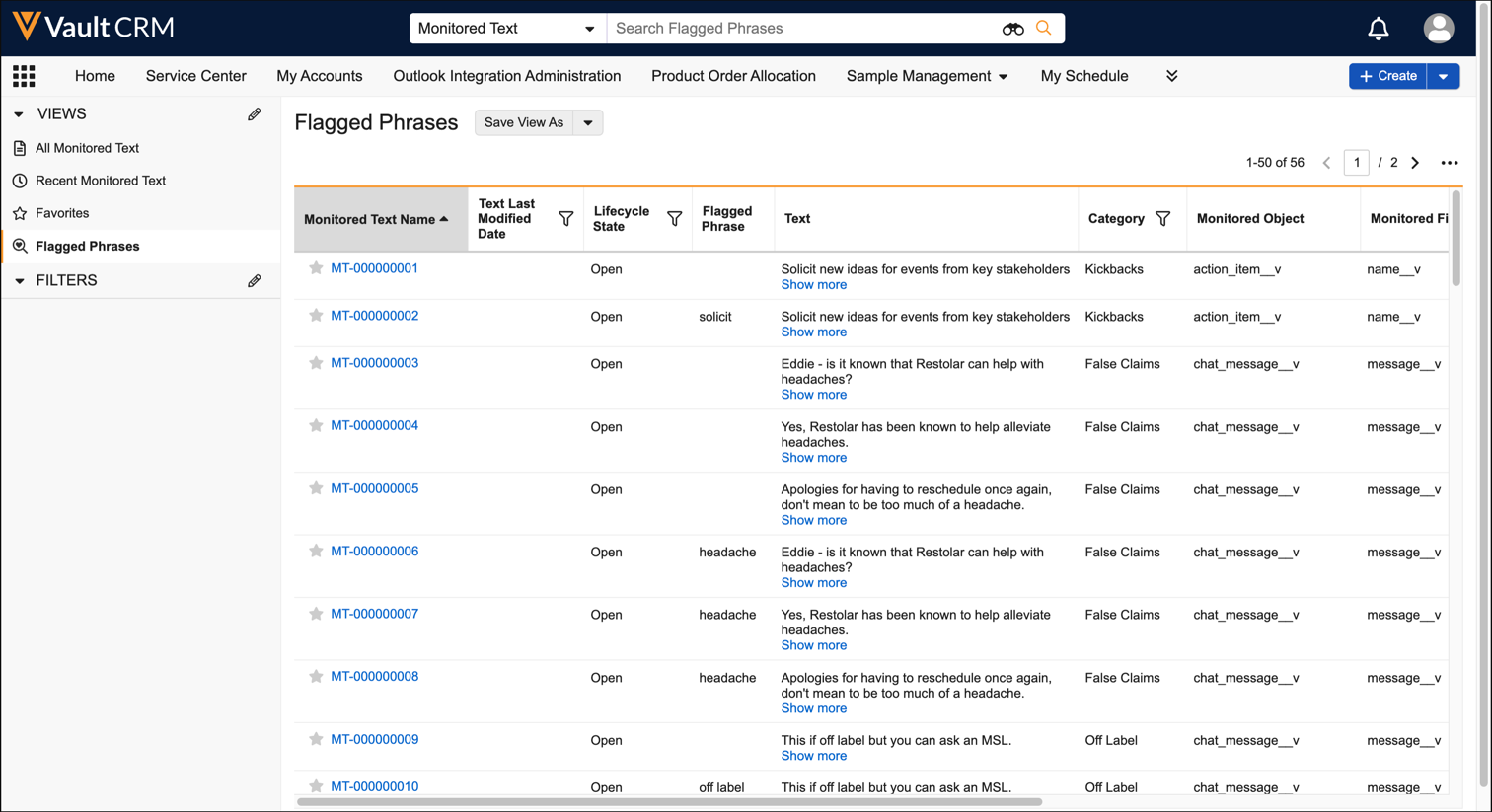Edit Views using the pencil icon
Viewport: 1492px width, 812px height.
[x=255, y=114]
